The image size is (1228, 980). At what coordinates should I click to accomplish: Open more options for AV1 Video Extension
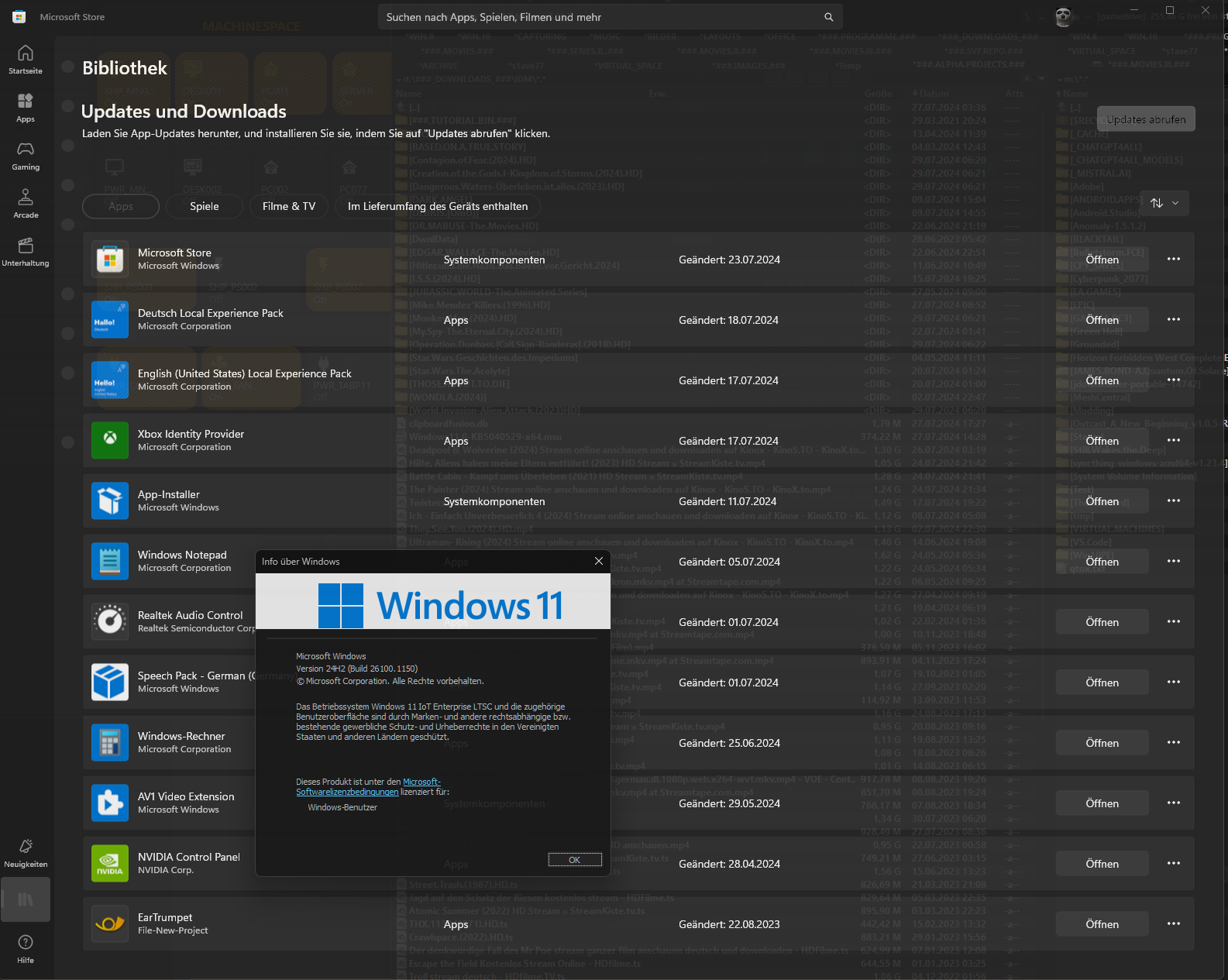point(1174,803)
